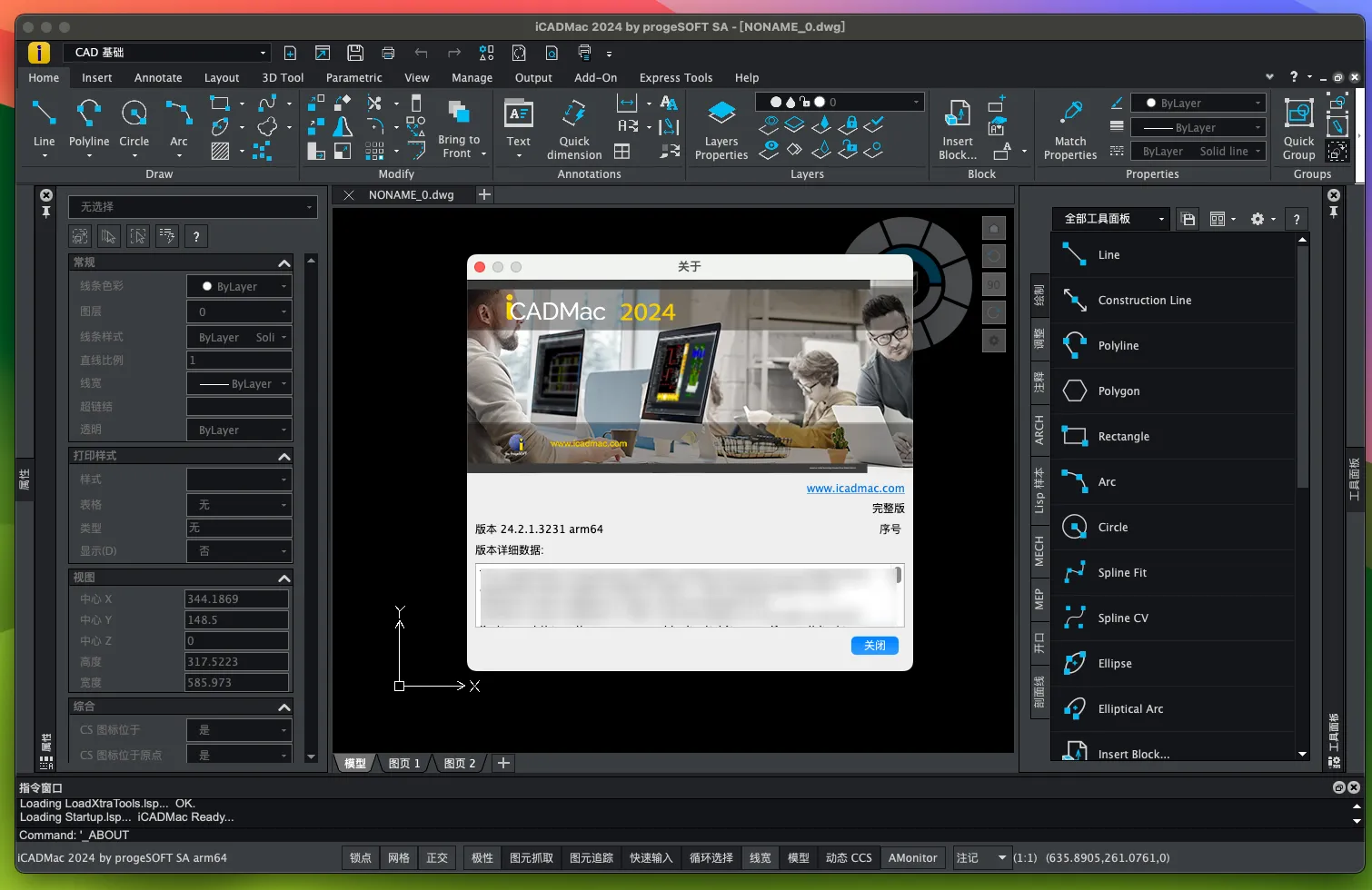
Task: Click the Quick Group tool
Action: (1298, 129)
